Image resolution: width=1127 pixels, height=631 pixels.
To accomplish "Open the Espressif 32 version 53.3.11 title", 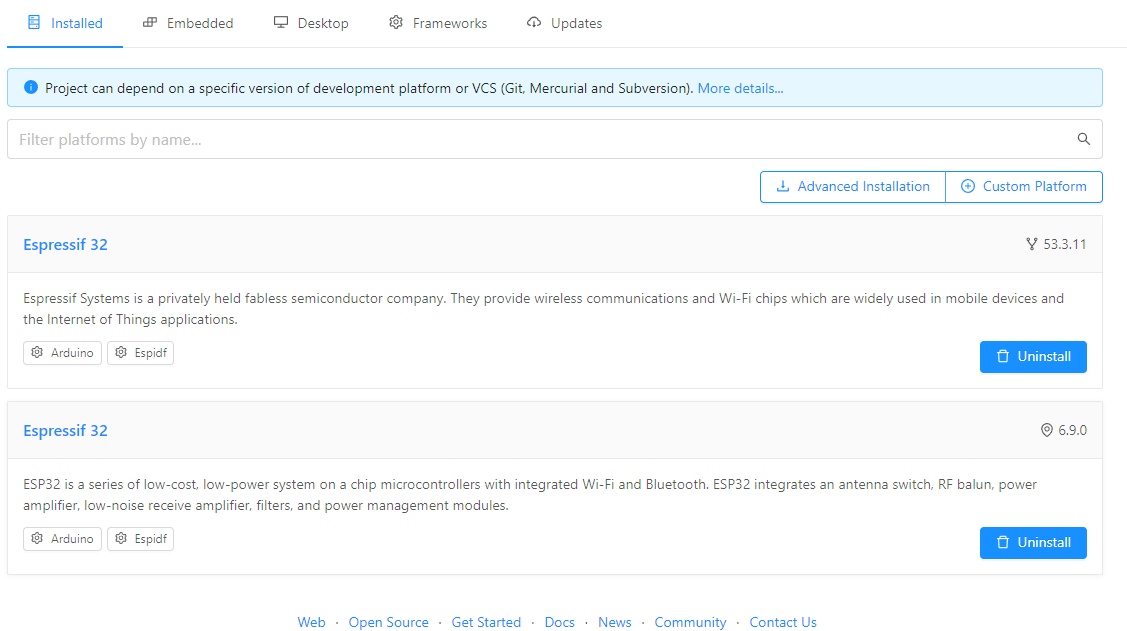I will (x=65, y=244).
